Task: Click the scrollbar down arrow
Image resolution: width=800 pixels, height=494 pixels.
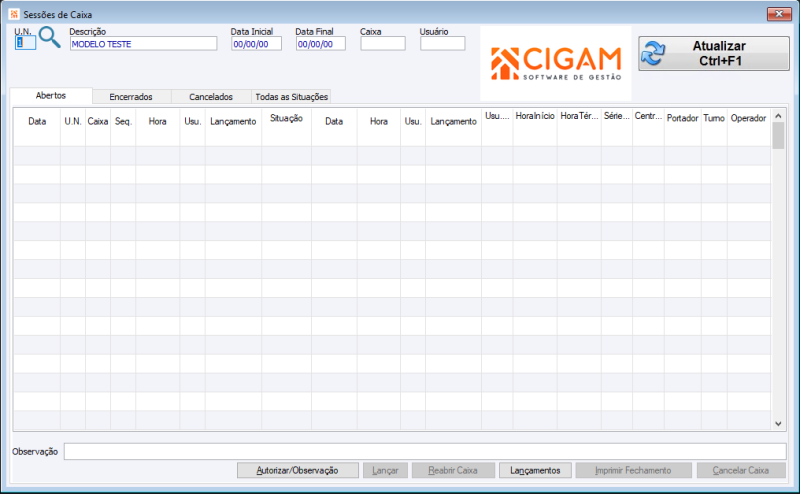Action: point(778,424)
